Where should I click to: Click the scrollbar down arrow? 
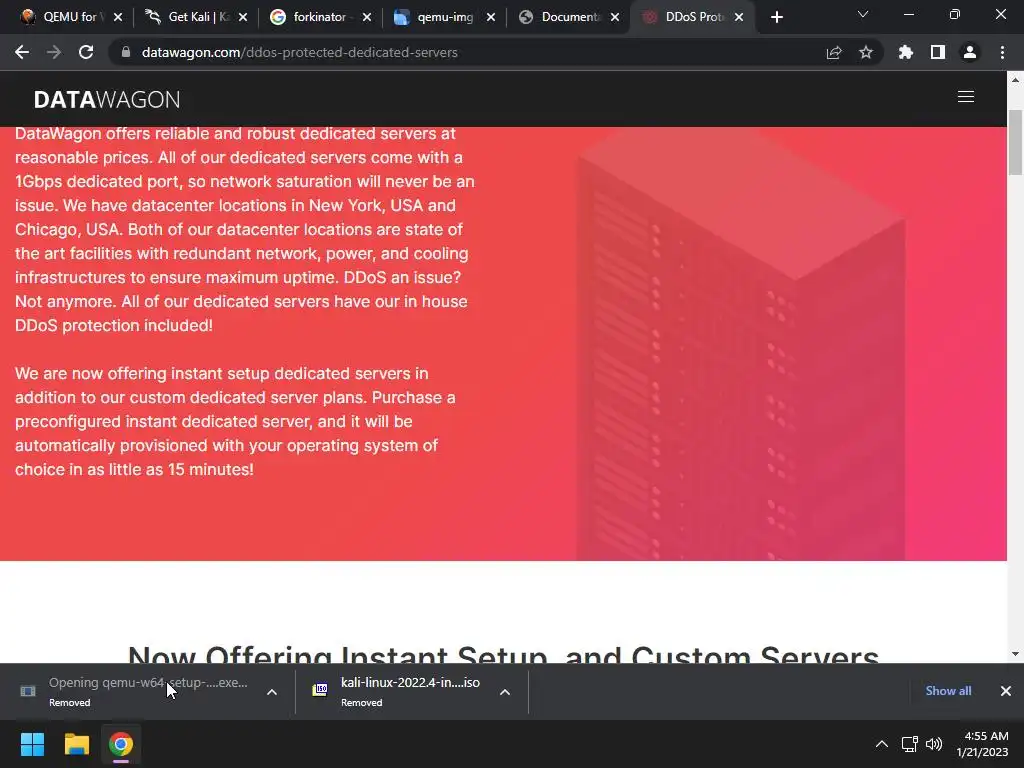(1015, 654)
